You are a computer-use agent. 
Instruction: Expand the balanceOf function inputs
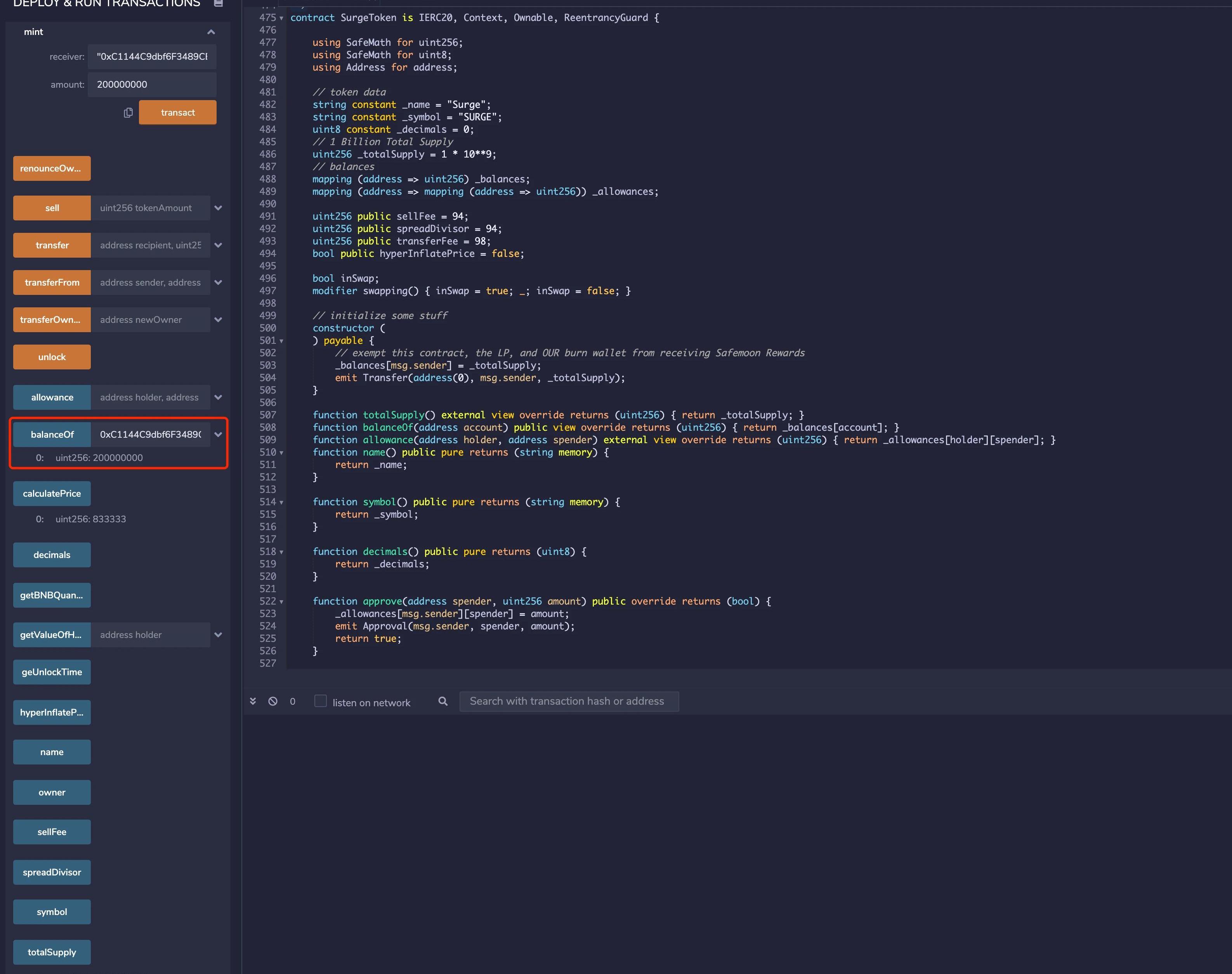pyautogui.click(x=218, y=435)
